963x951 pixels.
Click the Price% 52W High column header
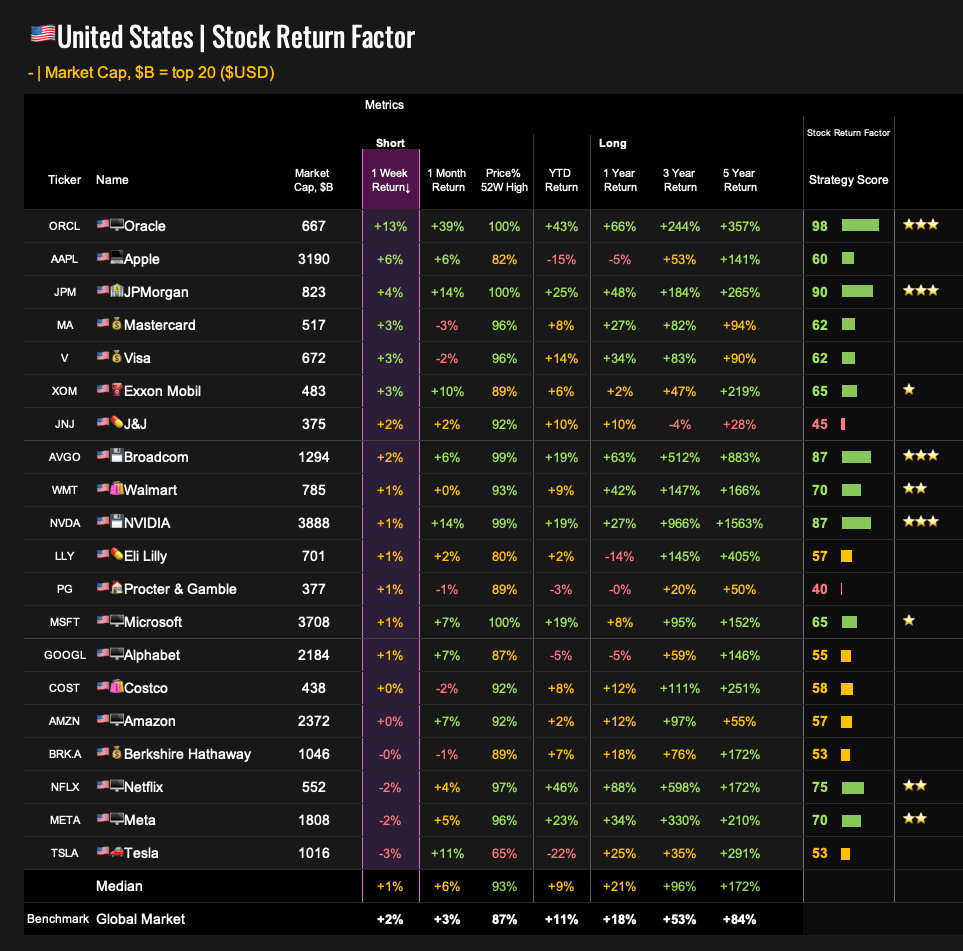pyautogui.click(x=504, y=180)
